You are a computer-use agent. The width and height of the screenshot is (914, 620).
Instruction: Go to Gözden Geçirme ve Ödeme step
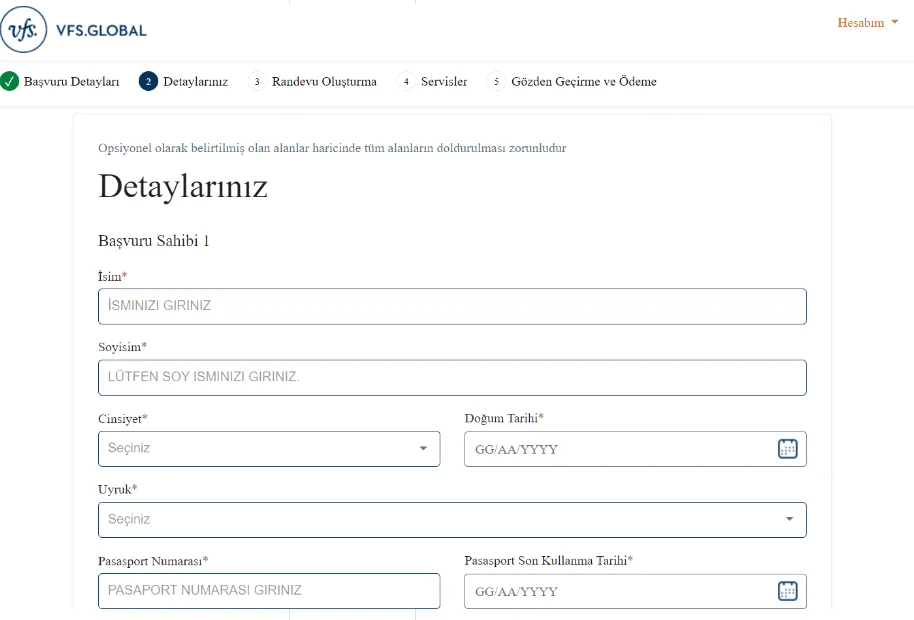(583, 82)
